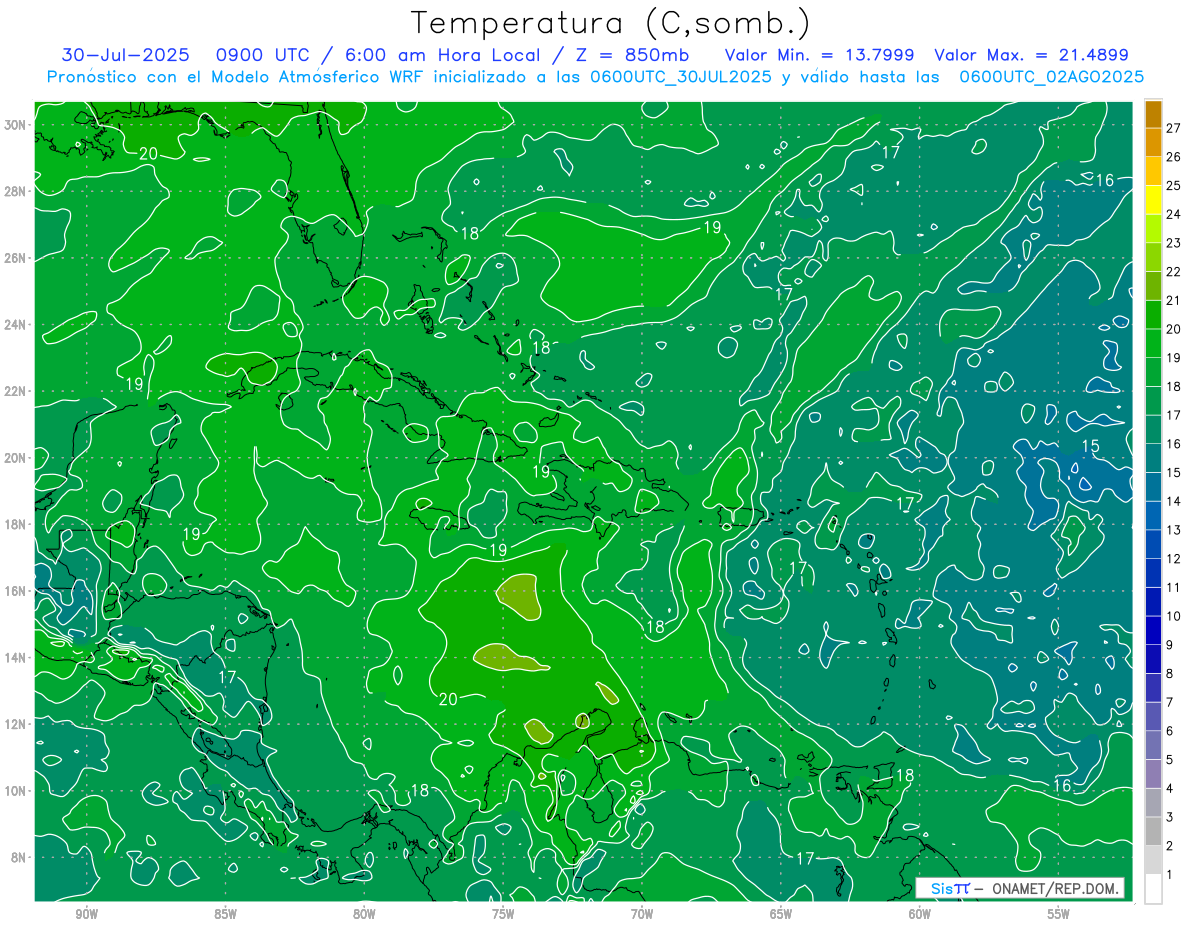This screenshot has height=927, width=1200.
Task: Click the legend color swatch labeled 7
Action: [1153, 688]
